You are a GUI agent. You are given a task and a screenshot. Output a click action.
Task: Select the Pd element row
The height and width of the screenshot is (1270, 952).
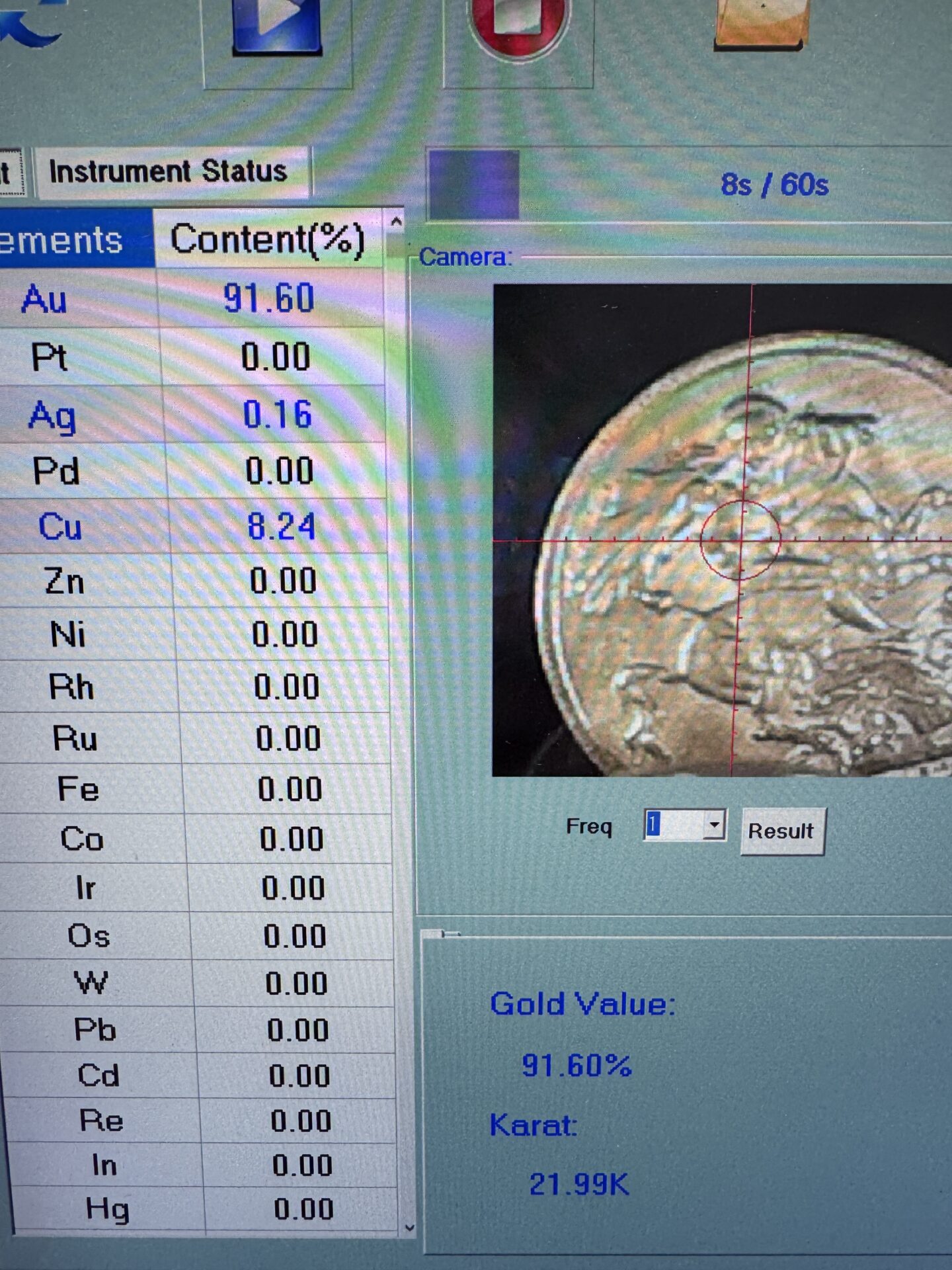(193, 471)
